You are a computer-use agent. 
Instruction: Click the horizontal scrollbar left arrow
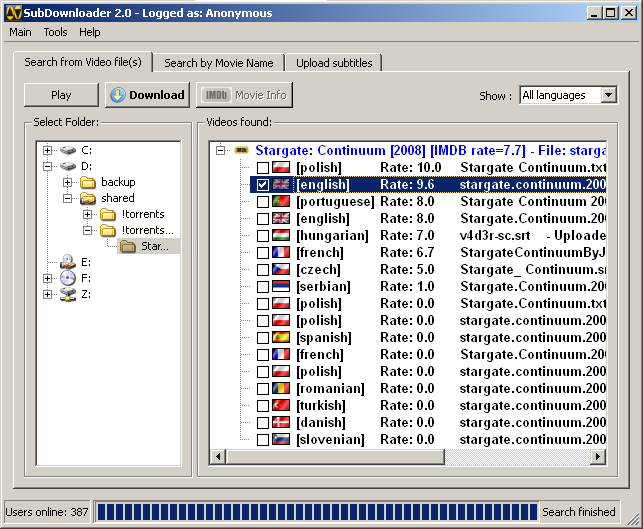[218, 456]
